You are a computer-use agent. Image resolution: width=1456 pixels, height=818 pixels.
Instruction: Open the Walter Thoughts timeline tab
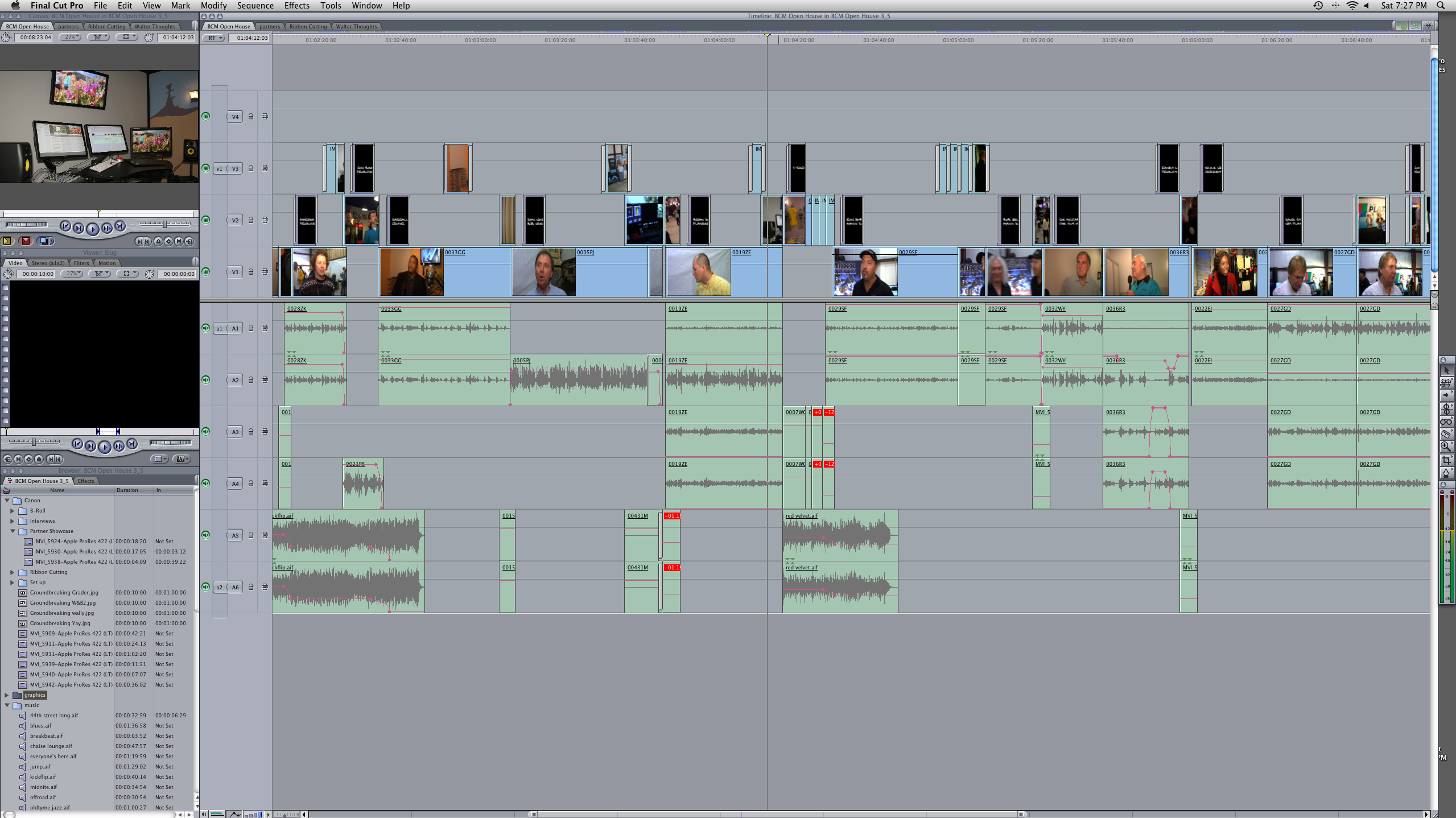click(356, 27)
